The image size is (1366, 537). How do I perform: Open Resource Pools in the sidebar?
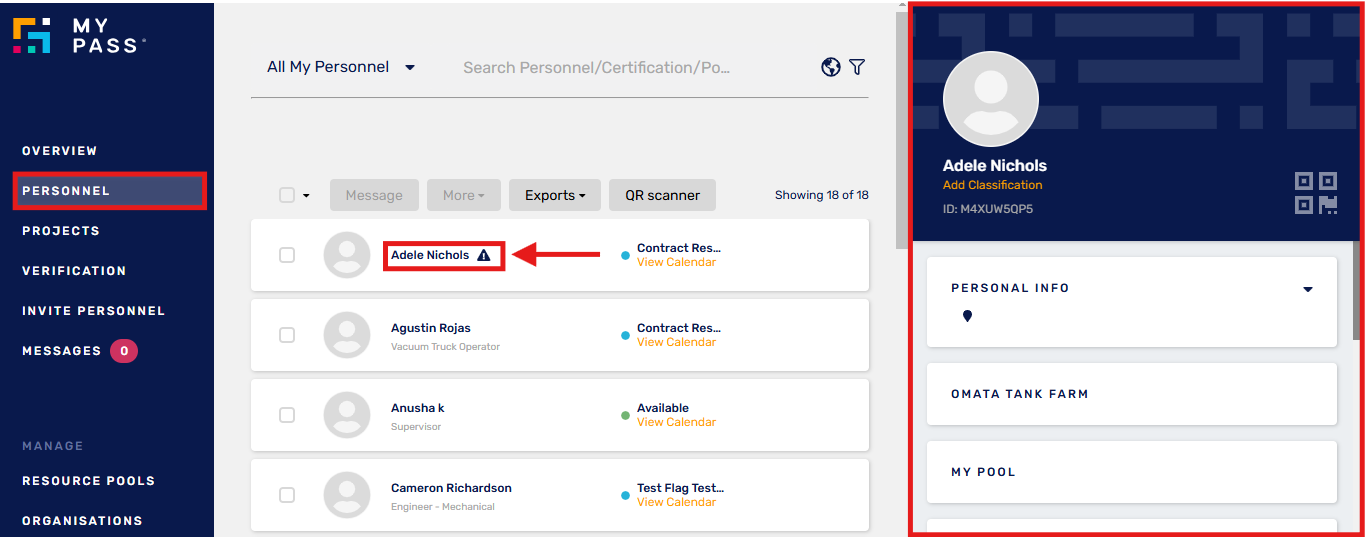[x=88, y=481]
